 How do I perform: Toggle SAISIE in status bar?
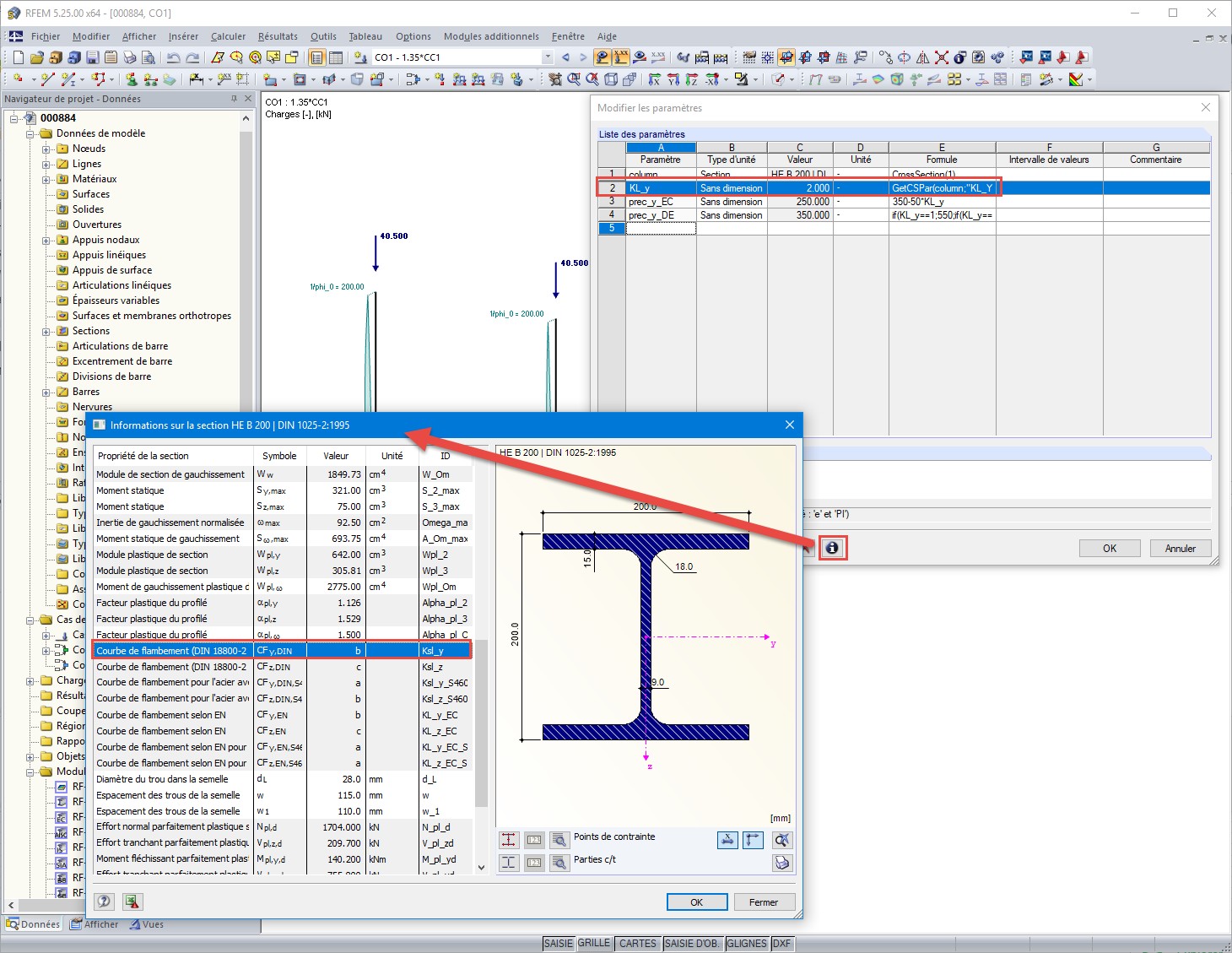[559, 944]
